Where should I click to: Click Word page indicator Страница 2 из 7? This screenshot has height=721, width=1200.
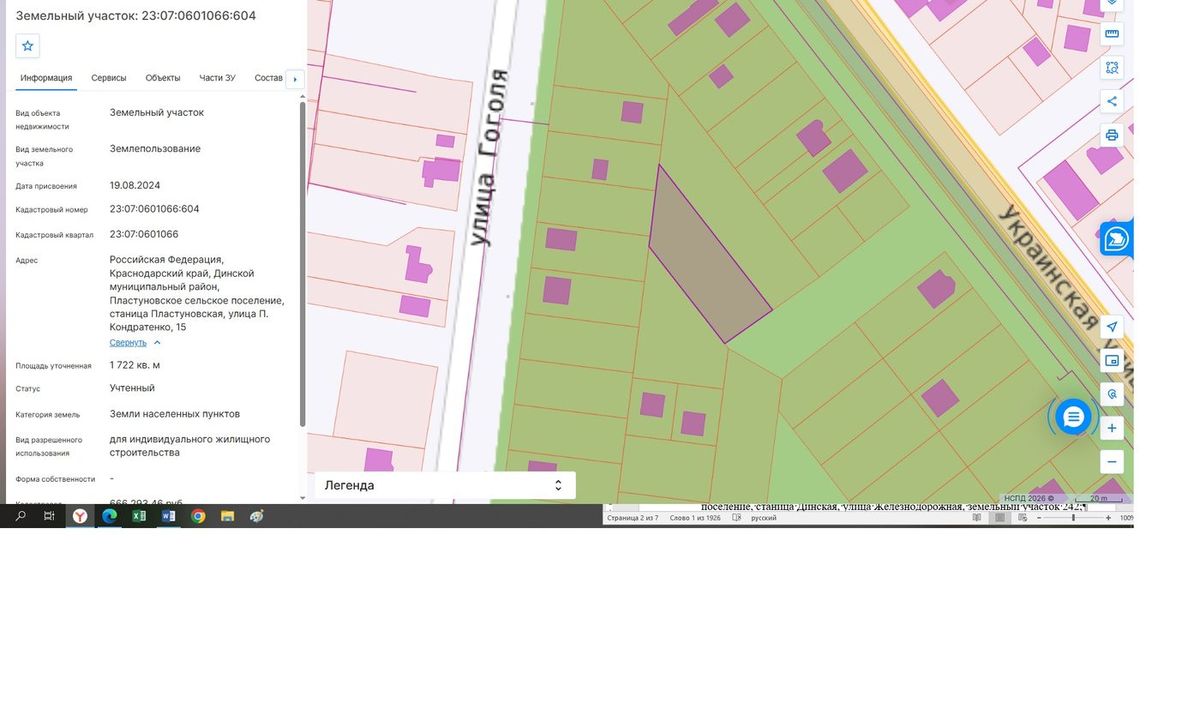633,518
